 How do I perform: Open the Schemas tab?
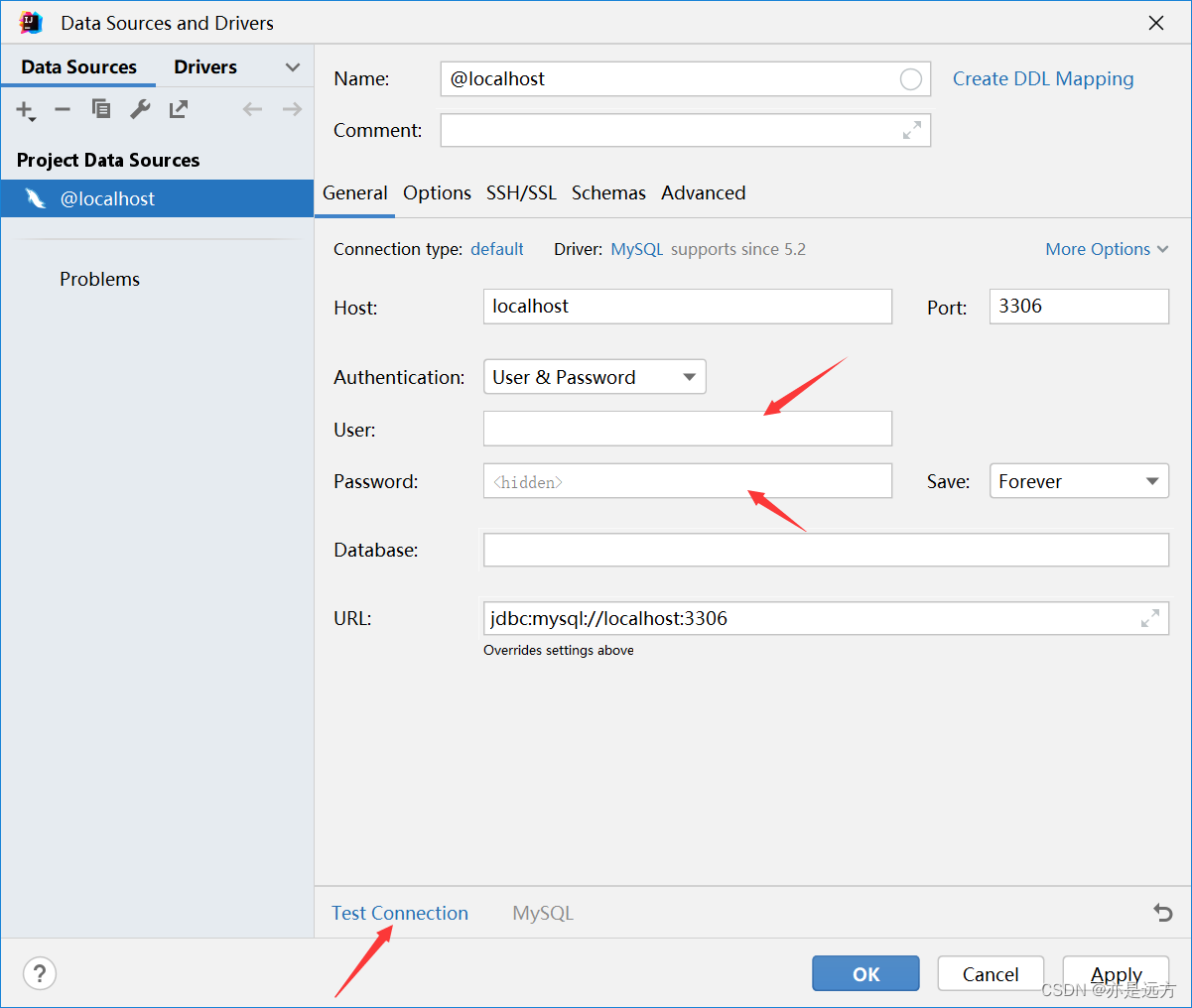[x=608, y=192]
